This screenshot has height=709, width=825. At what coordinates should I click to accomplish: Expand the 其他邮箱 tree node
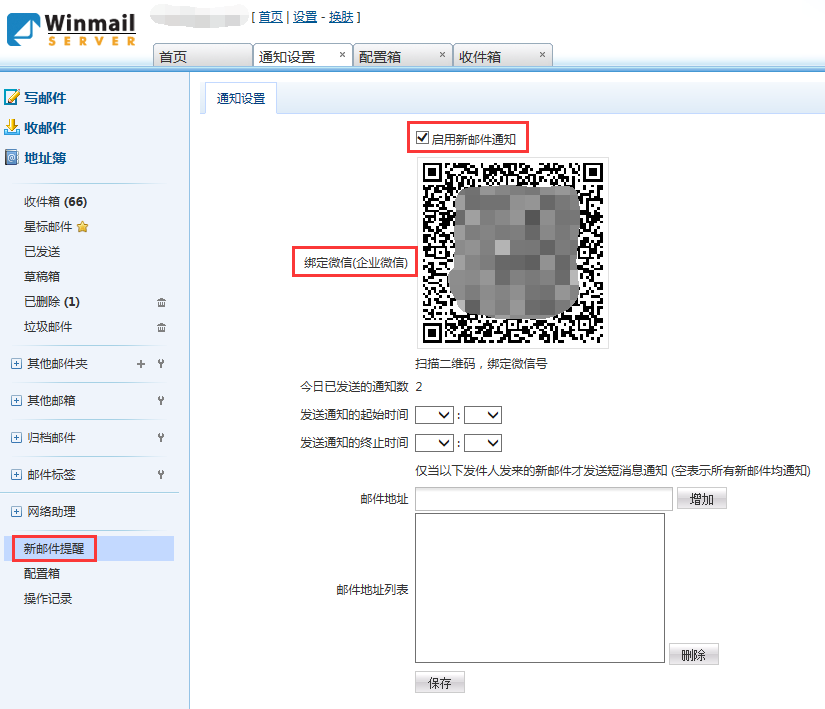pos(16,400)
